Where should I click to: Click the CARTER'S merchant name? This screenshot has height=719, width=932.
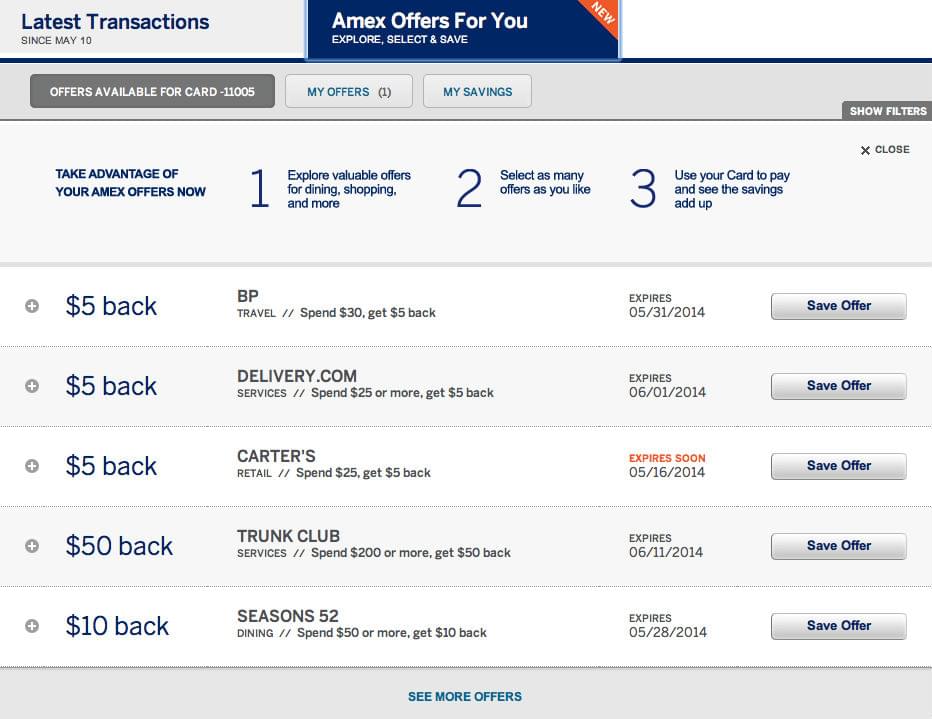click(276, 456)
